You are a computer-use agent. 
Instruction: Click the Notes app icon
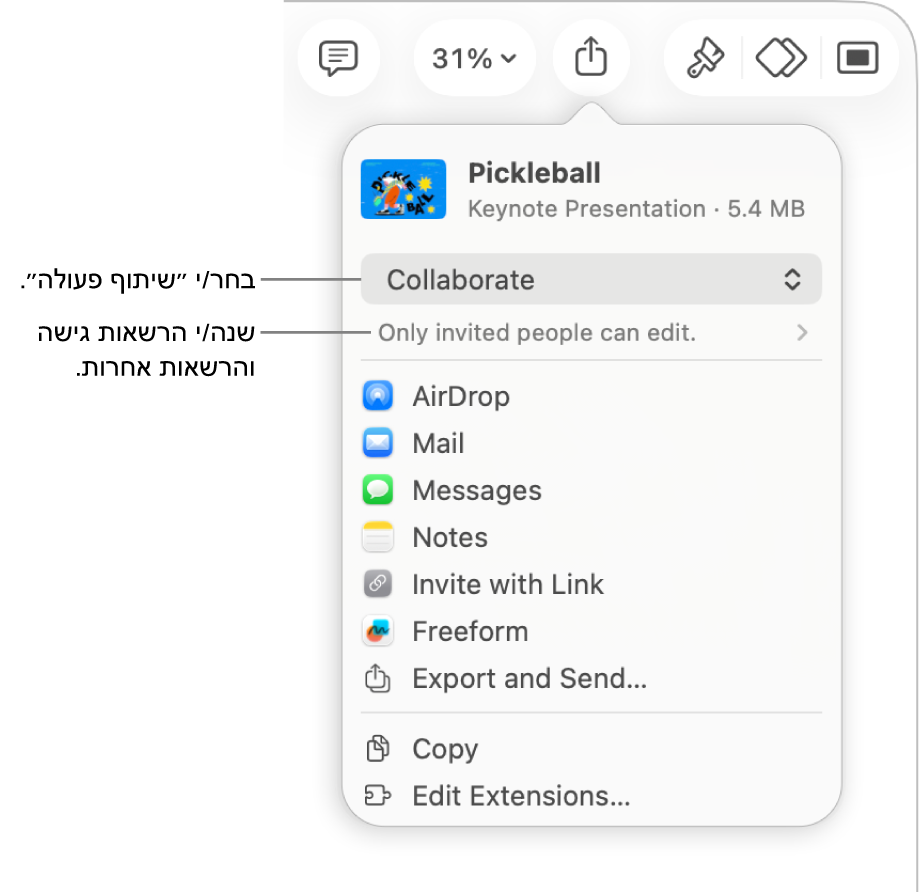378,537
